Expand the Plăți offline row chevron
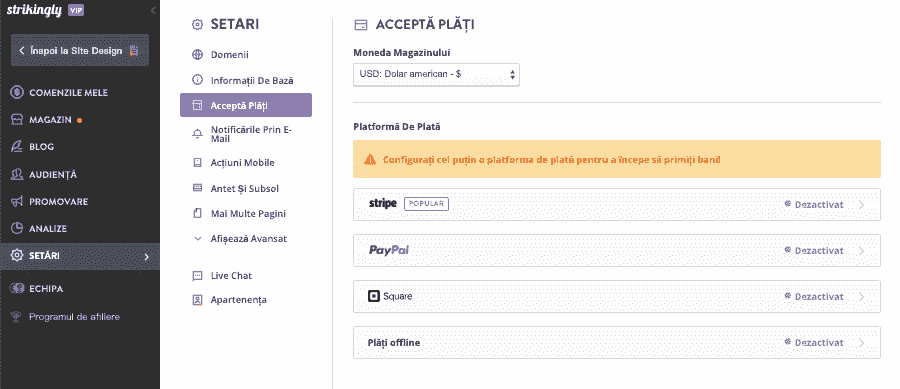 point(862,343)
